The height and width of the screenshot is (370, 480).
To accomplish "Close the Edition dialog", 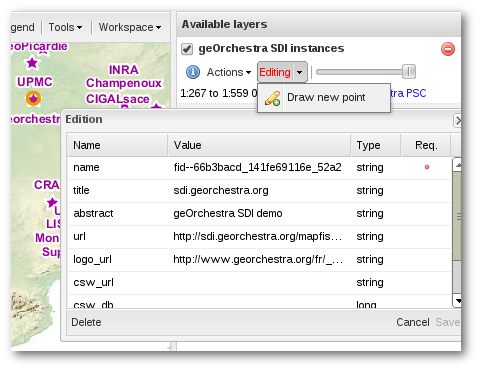I will pos(458,120).
